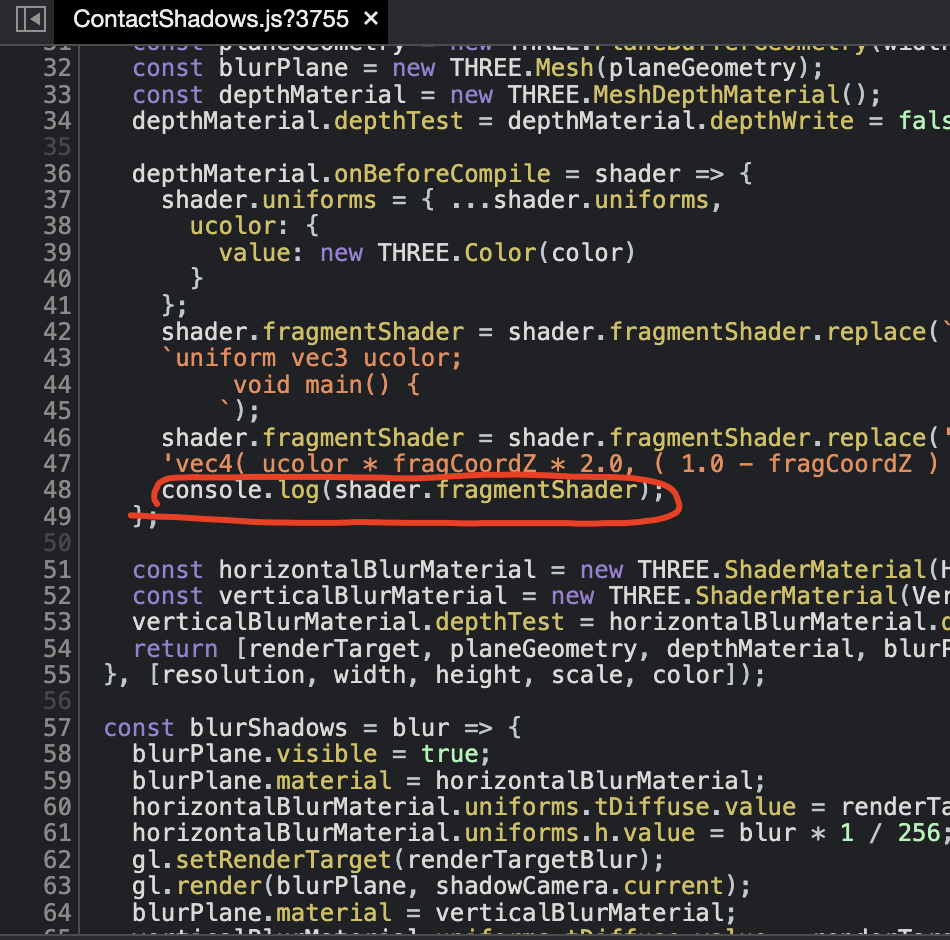Select the ContactShadows.js?3755 tab

click(211, 19)
